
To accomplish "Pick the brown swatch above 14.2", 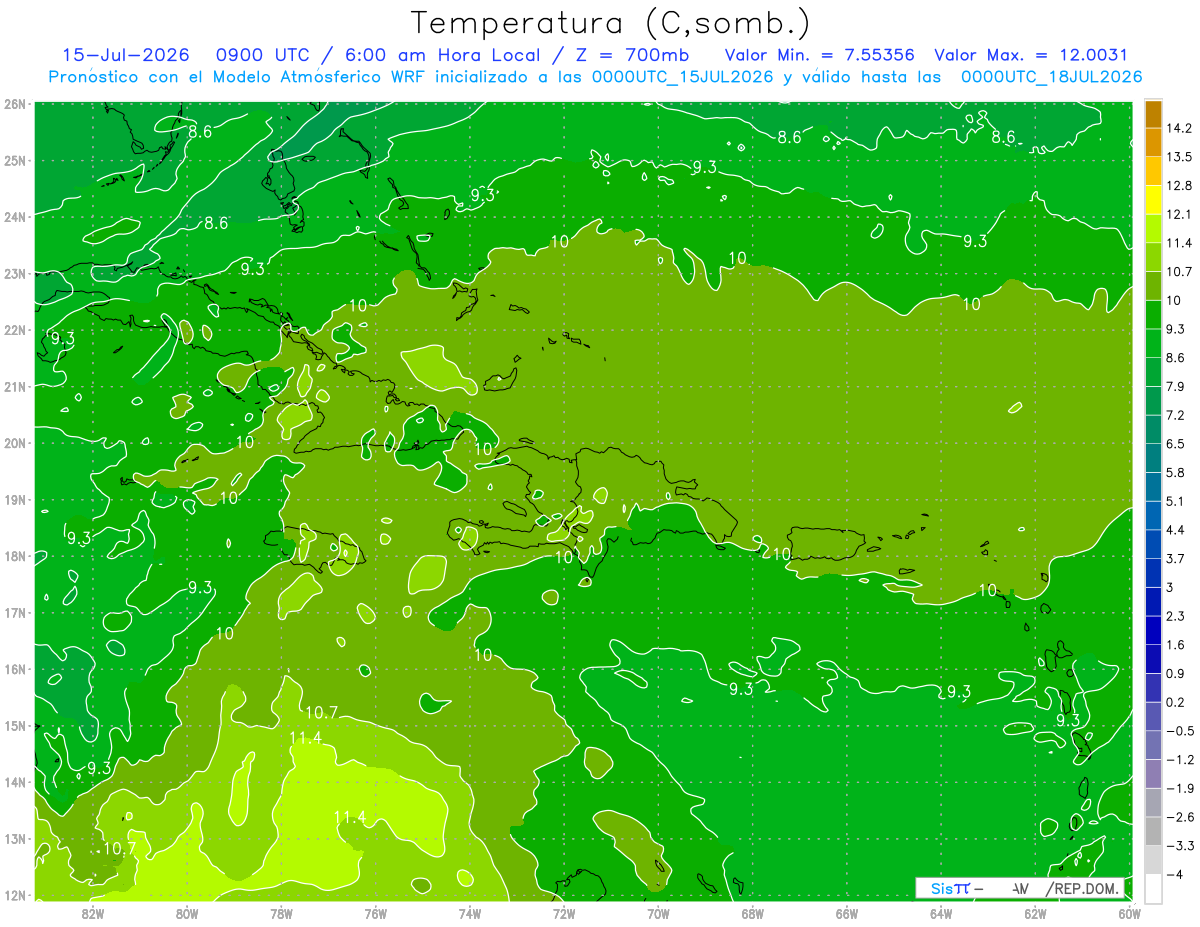I will 1153,114.
